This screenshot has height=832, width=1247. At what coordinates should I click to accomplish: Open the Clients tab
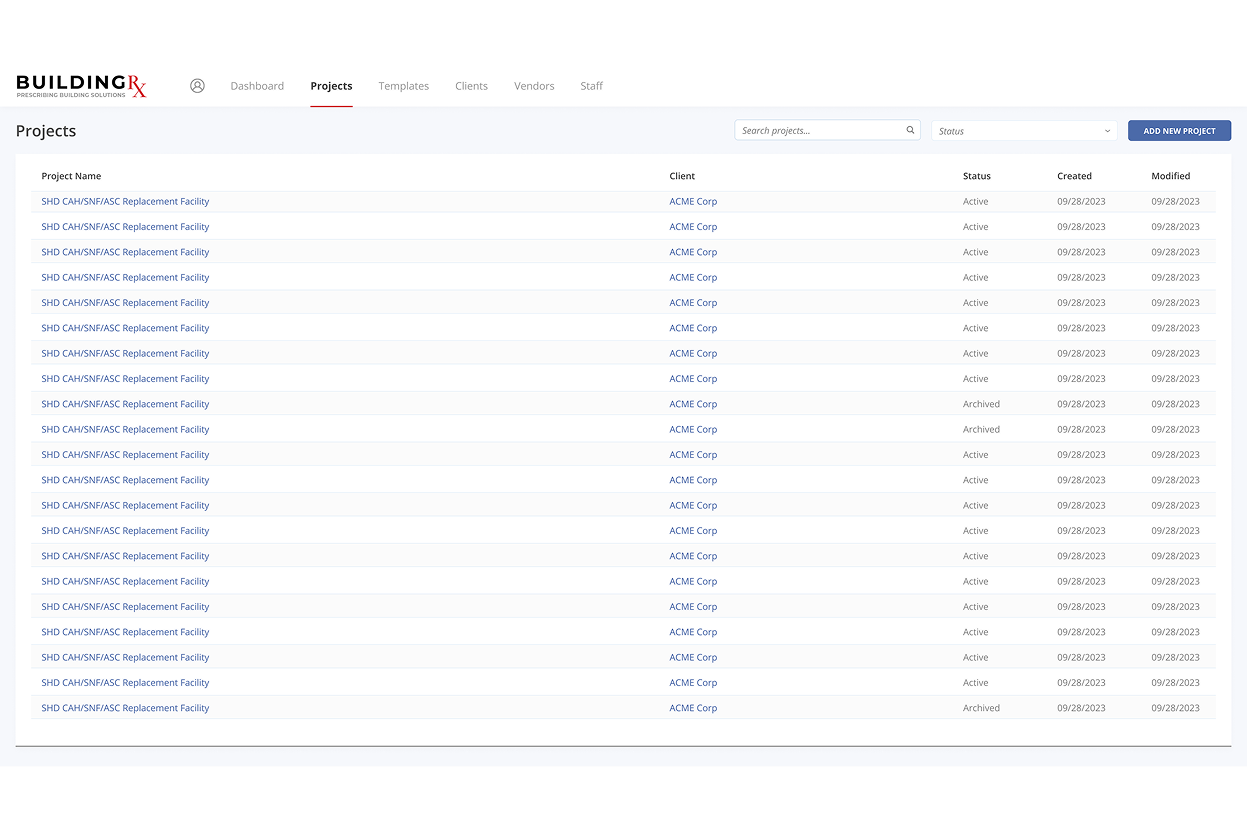(471, 86)
